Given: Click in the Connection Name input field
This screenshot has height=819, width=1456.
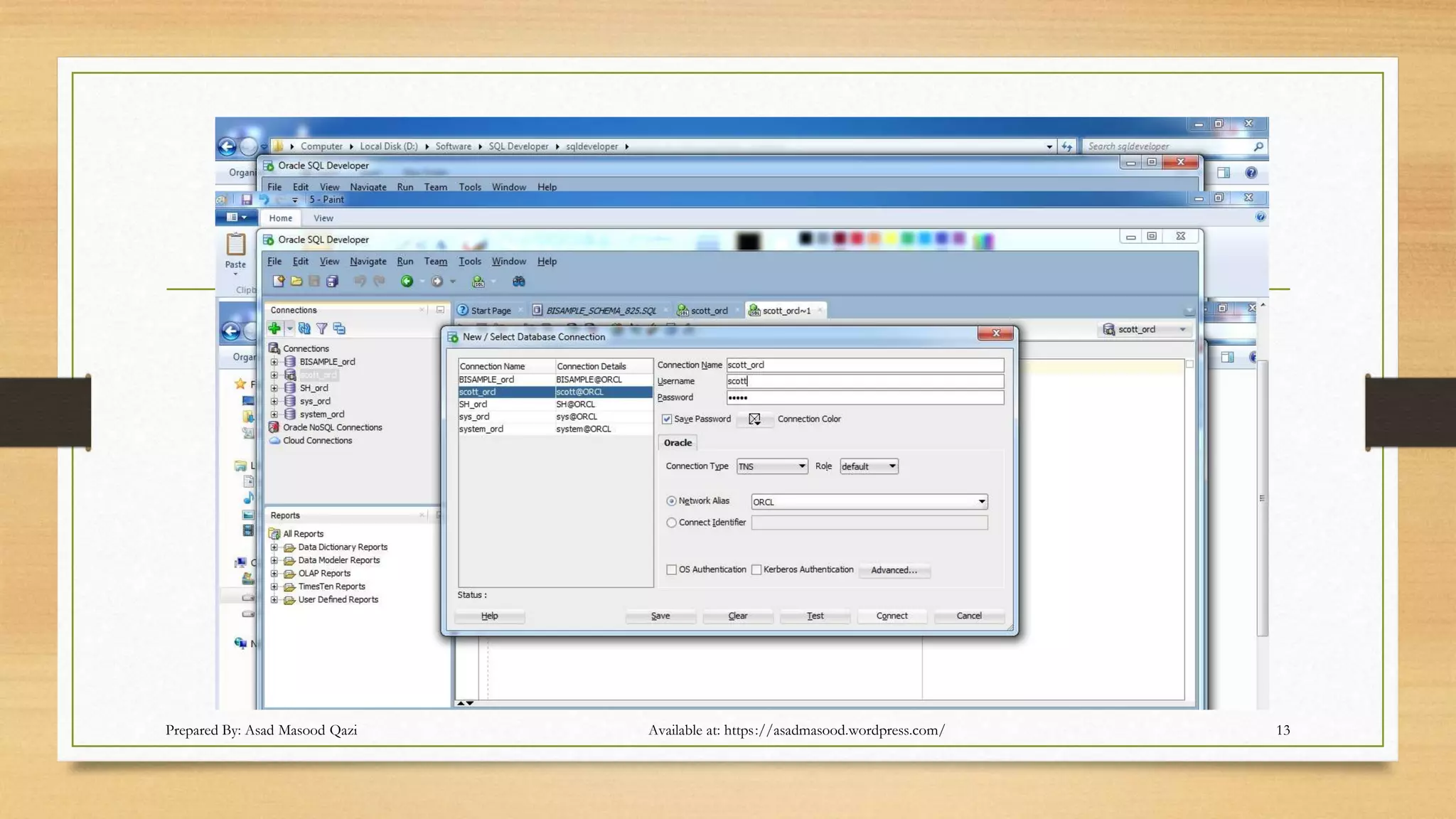Looking at the screenshot, I should (x=865, y=365).
